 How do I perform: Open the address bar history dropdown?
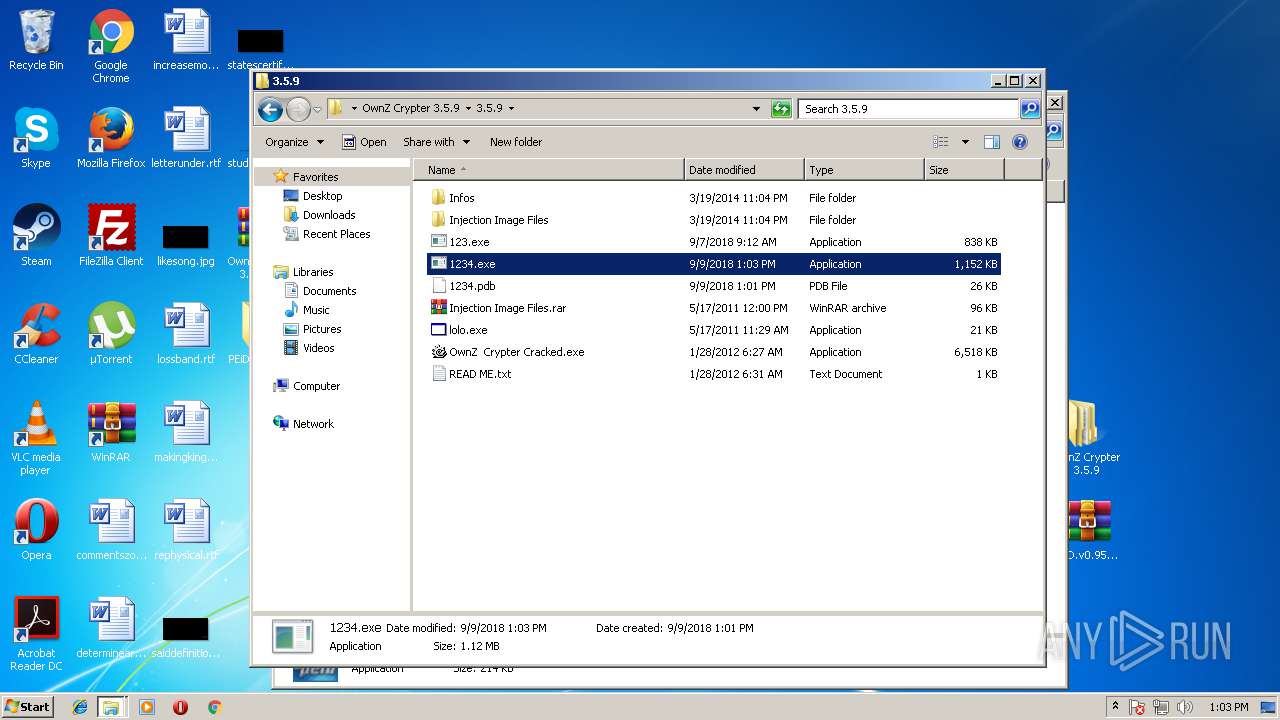click(x=757, y=109)
